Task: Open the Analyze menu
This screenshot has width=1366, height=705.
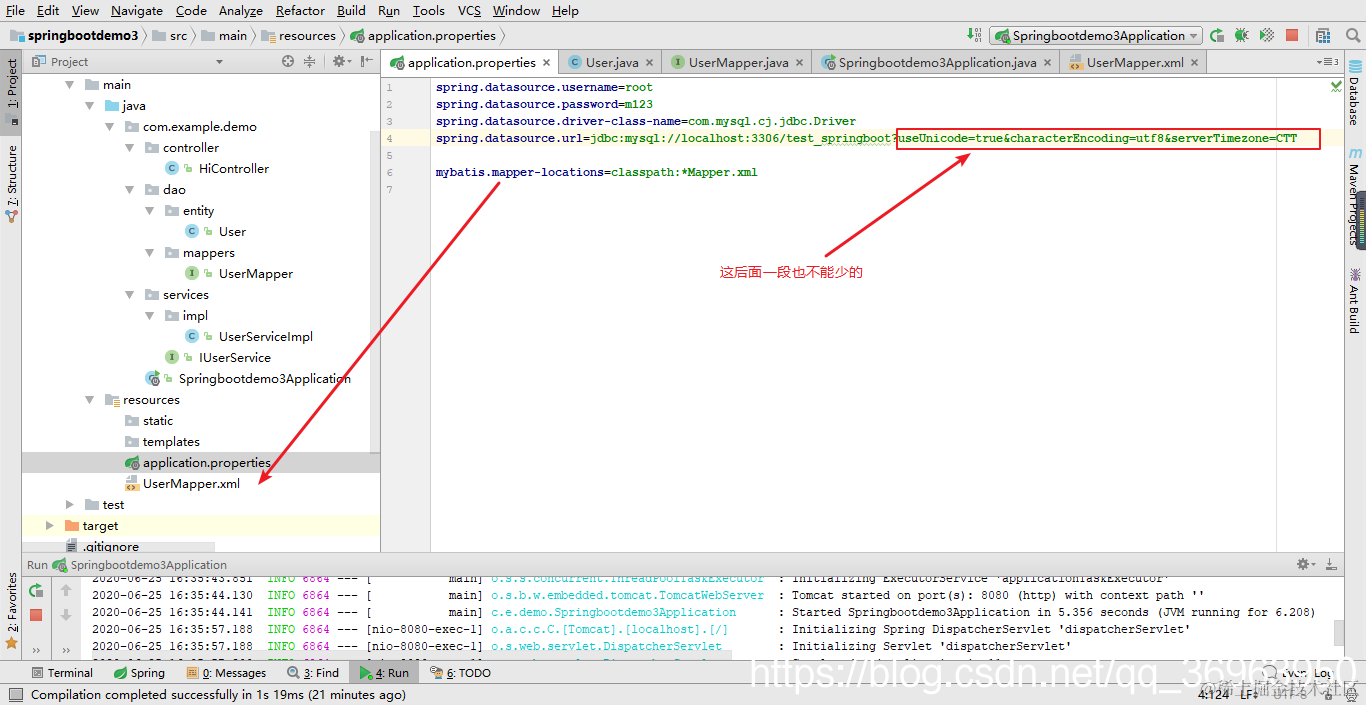Action: pos(240,10)
